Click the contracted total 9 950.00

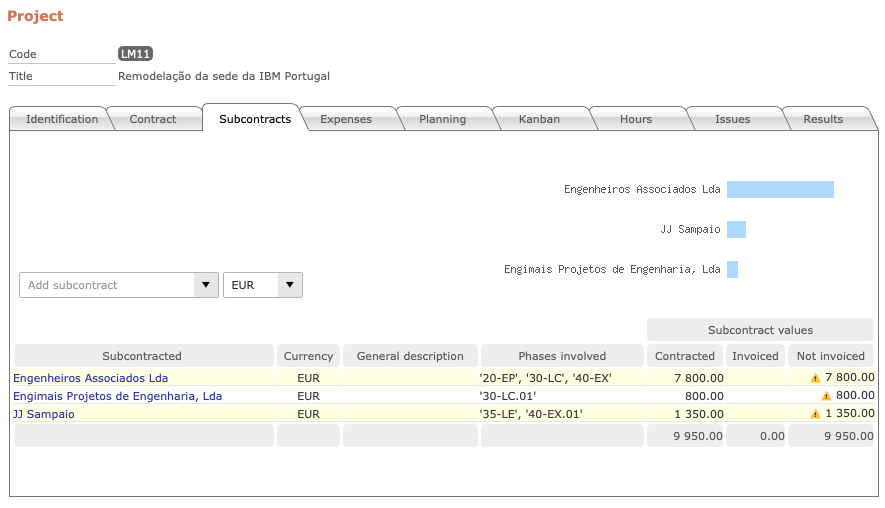pyautogui.click(x=698, y=436)
